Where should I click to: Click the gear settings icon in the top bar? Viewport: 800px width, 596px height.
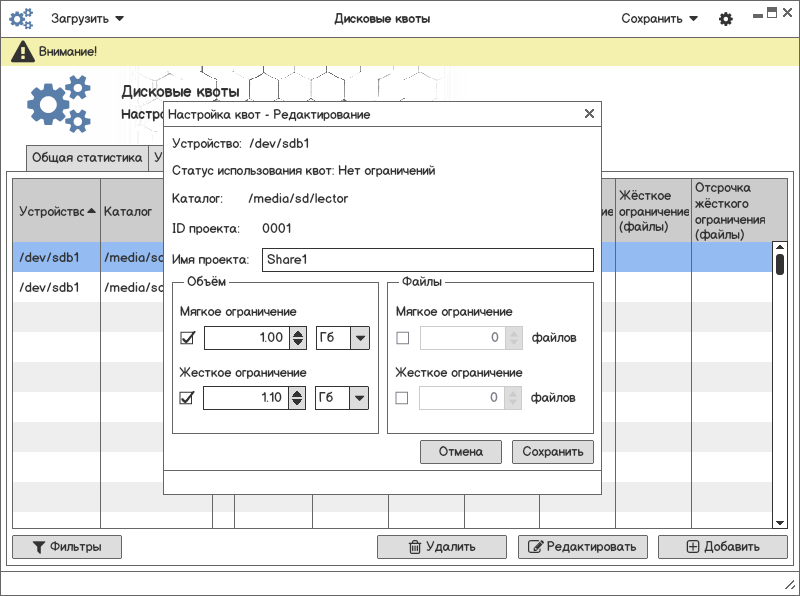tap(726, 19)
